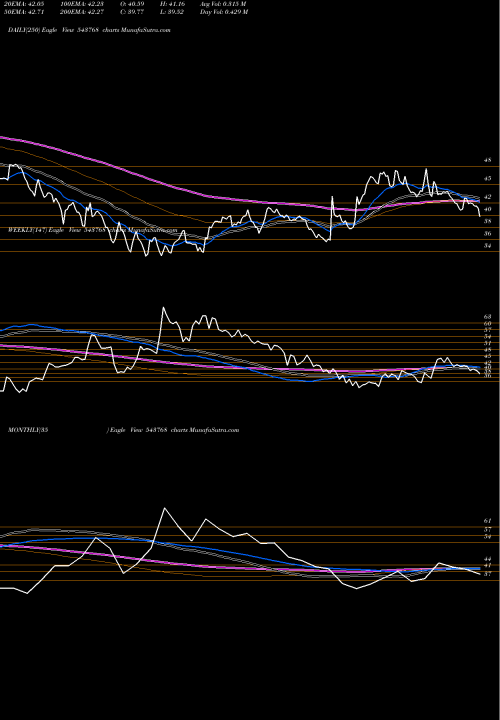Click the 50EMA: 42.71 value
Screen dimensions: 500x720
(x=23, y=12)
